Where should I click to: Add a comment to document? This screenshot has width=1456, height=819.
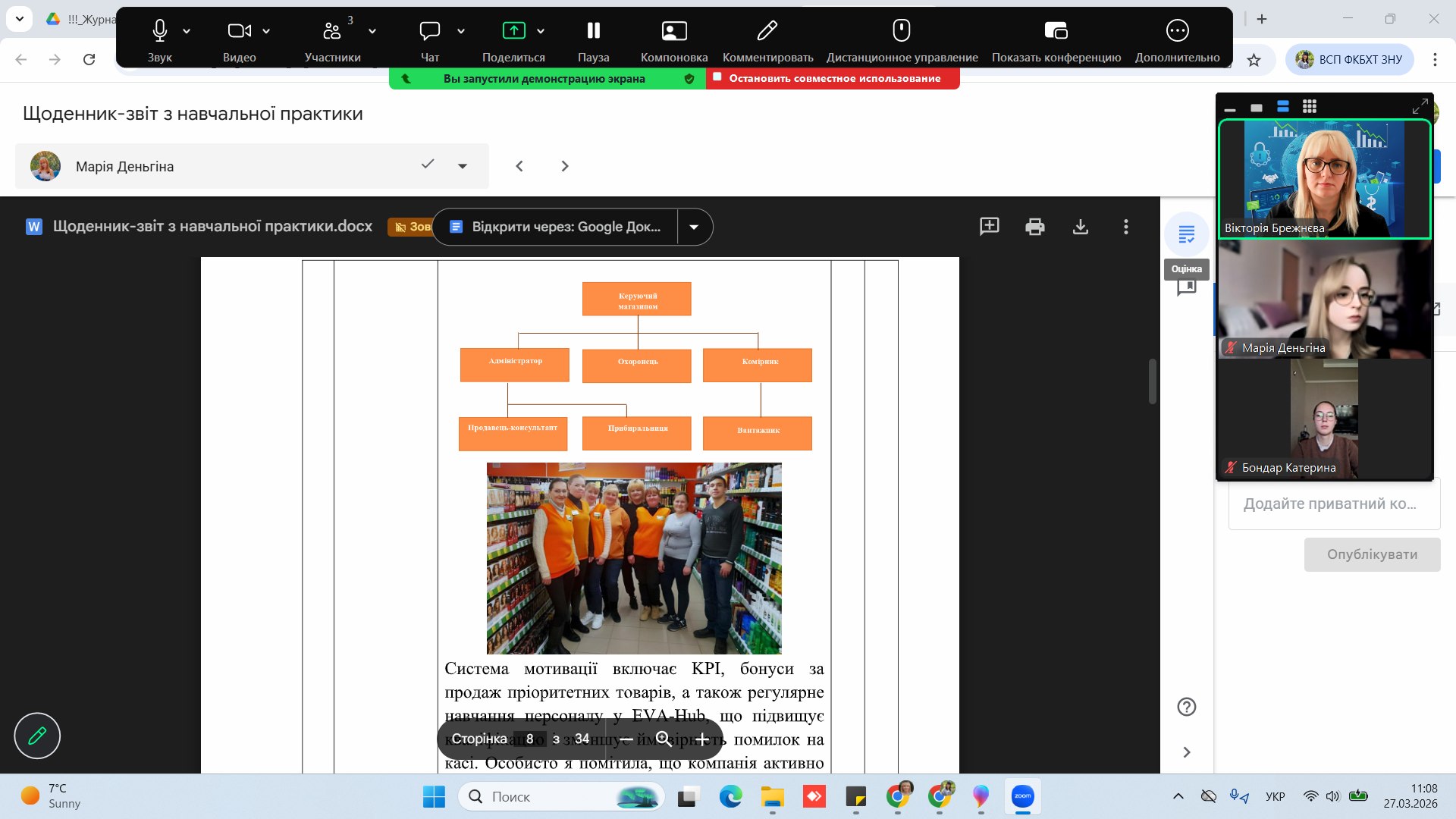[x=989, y=227]
